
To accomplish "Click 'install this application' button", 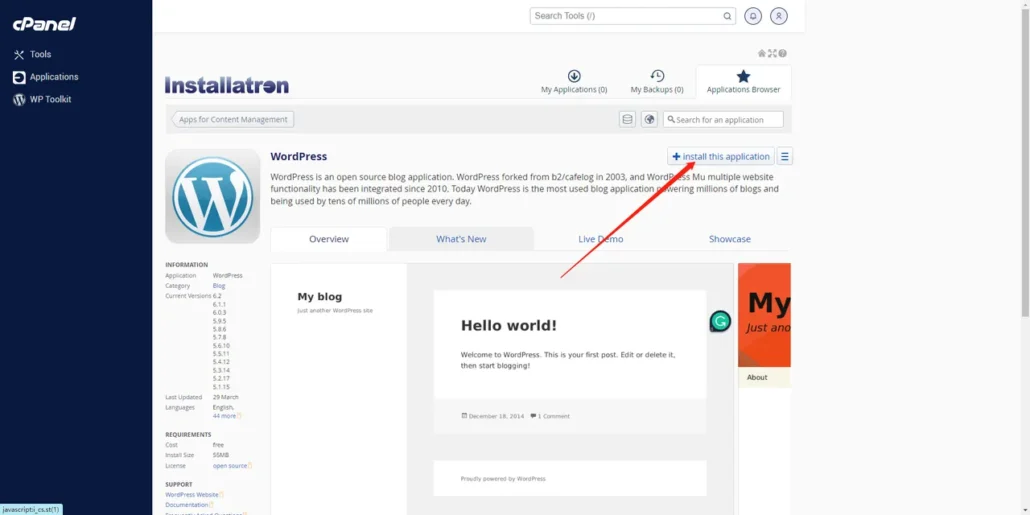I will pos(720,157).
